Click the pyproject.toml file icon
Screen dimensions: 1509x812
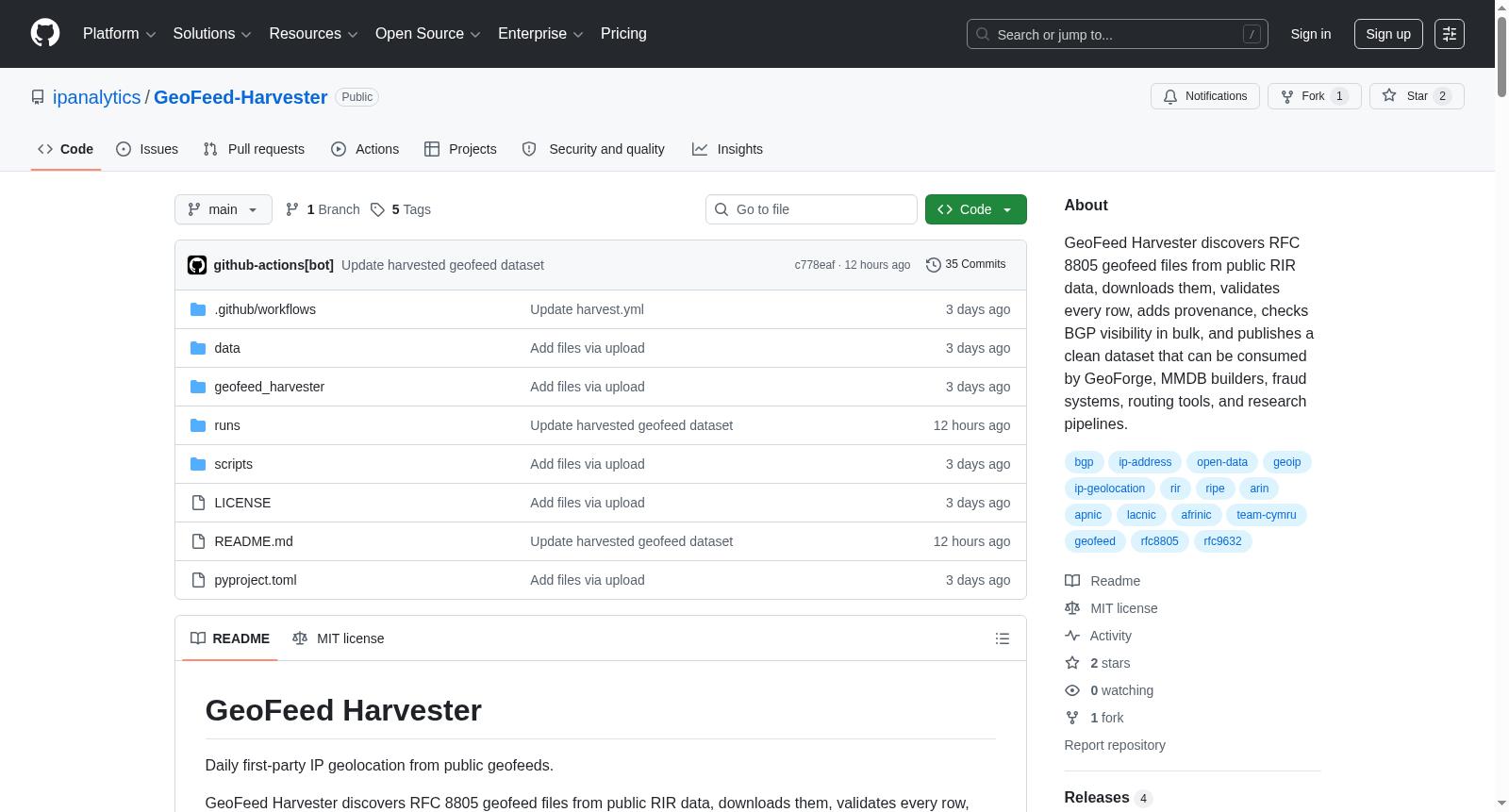(198, 580)
